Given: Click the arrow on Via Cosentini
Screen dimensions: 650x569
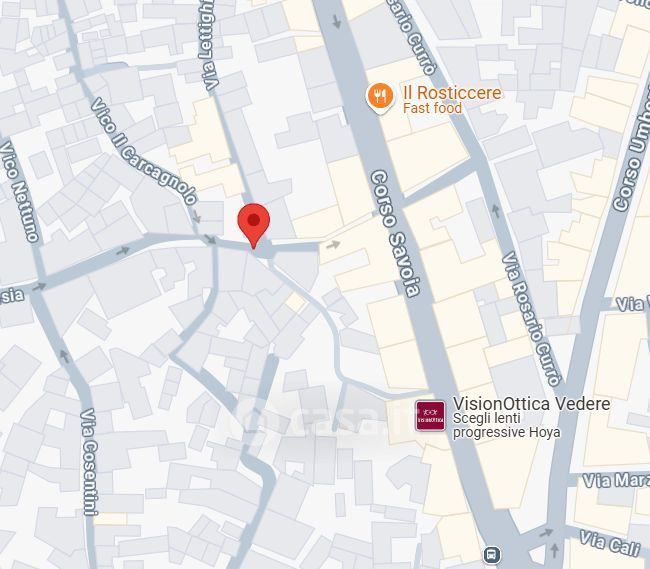Looking at the screenshot, I should [x=64, y=356].
